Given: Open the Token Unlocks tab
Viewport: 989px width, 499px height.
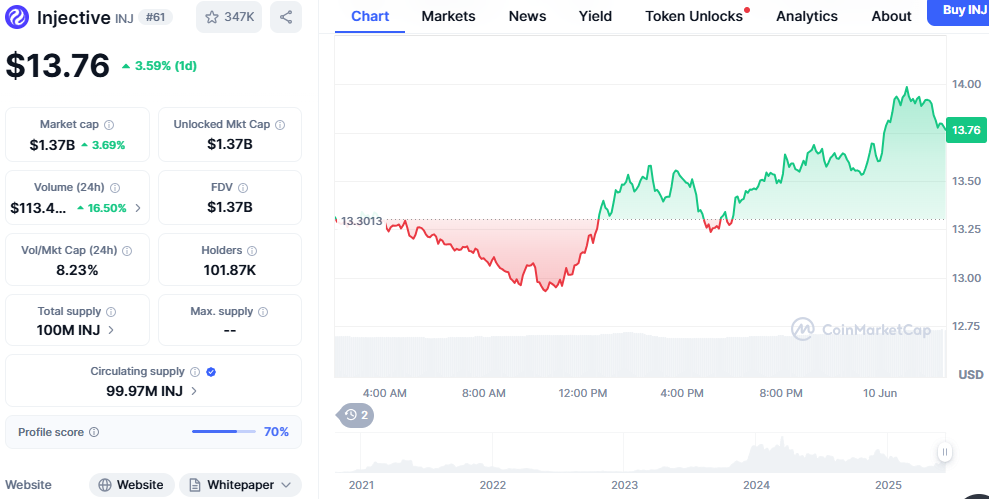Looking at the screenshot, I should 696,17.
